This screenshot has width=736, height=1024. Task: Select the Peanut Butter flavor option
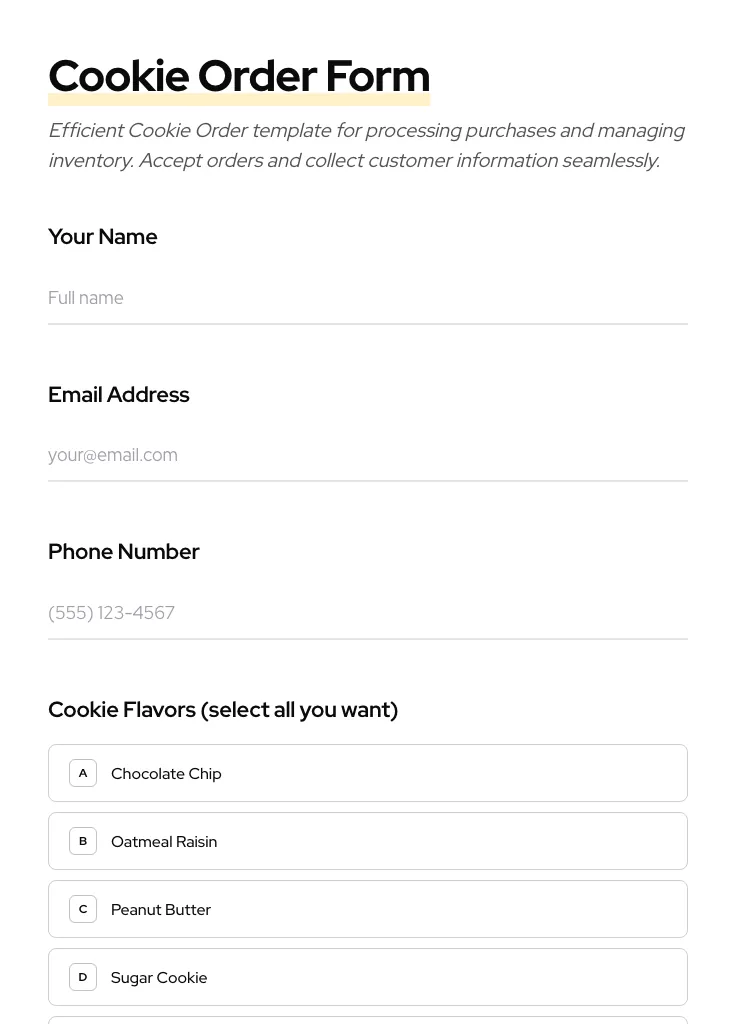click(368, 909)
